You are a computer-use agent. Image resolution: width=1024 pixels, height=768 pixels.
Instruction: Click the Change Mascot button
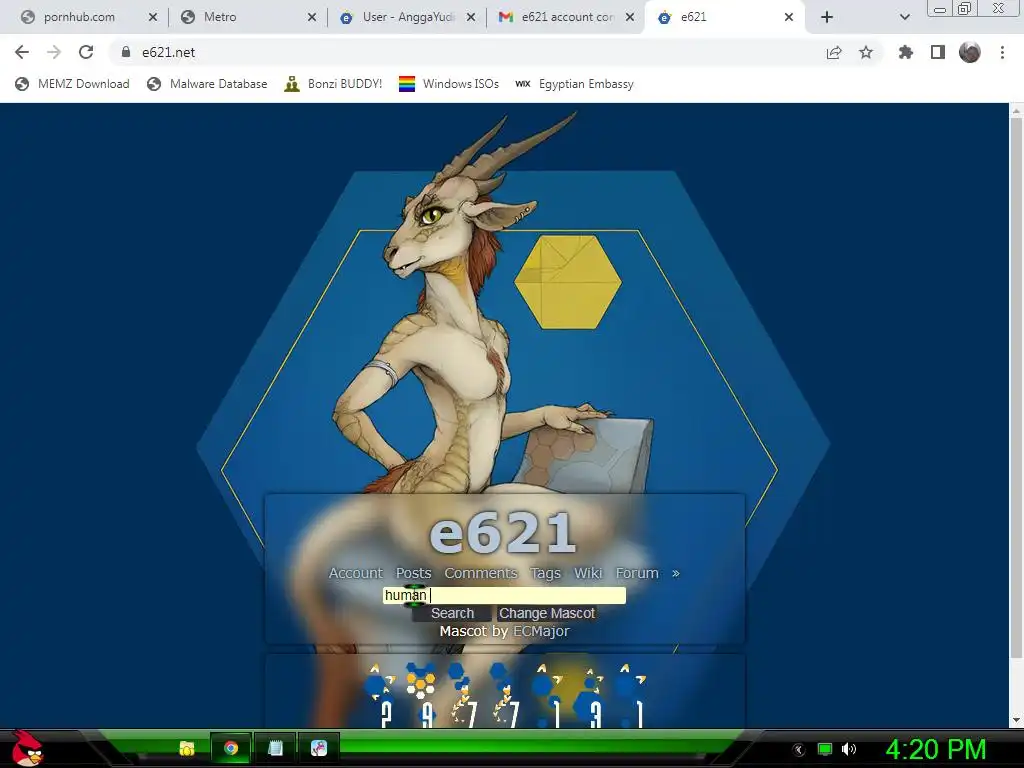point(547,613)
